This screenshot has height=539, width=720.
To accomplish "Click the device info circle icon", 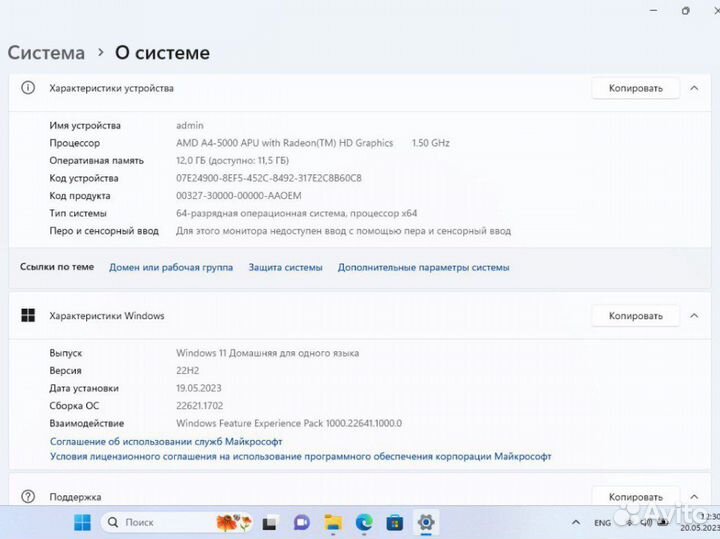I will coord(28,88).
